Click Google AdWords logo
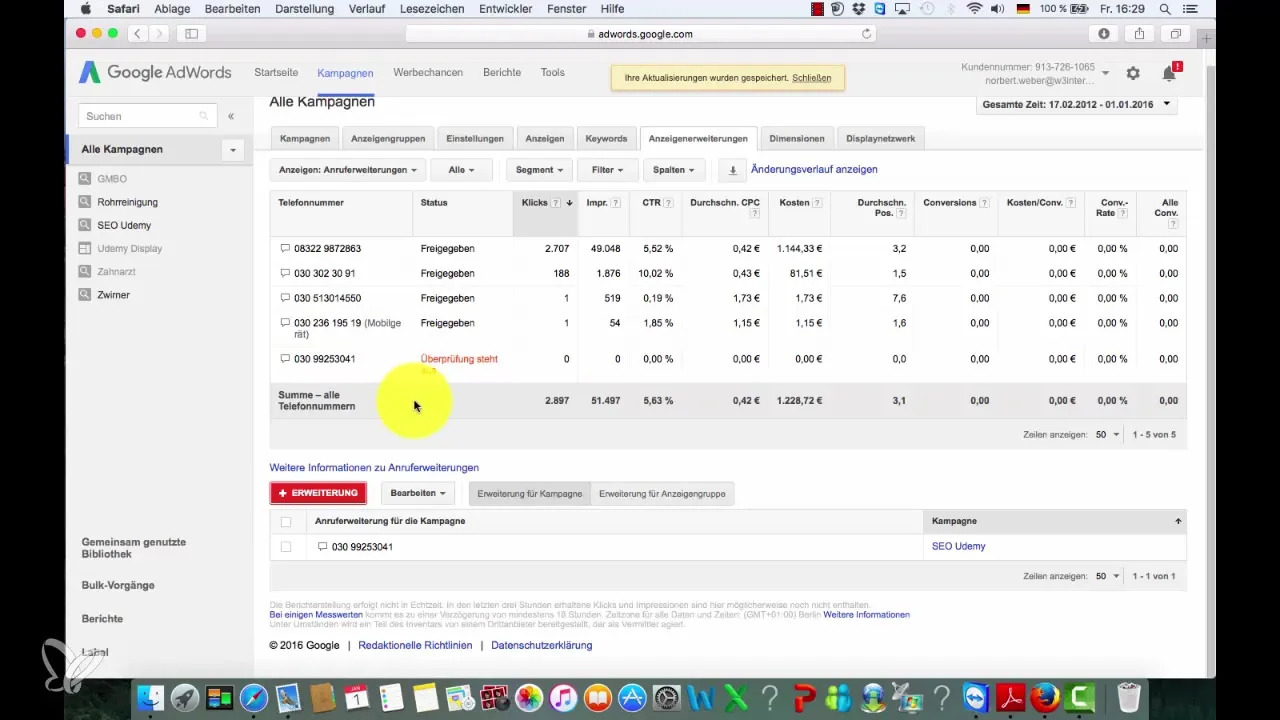Screen dimensions: 1280x720 [x=155, y=72]
